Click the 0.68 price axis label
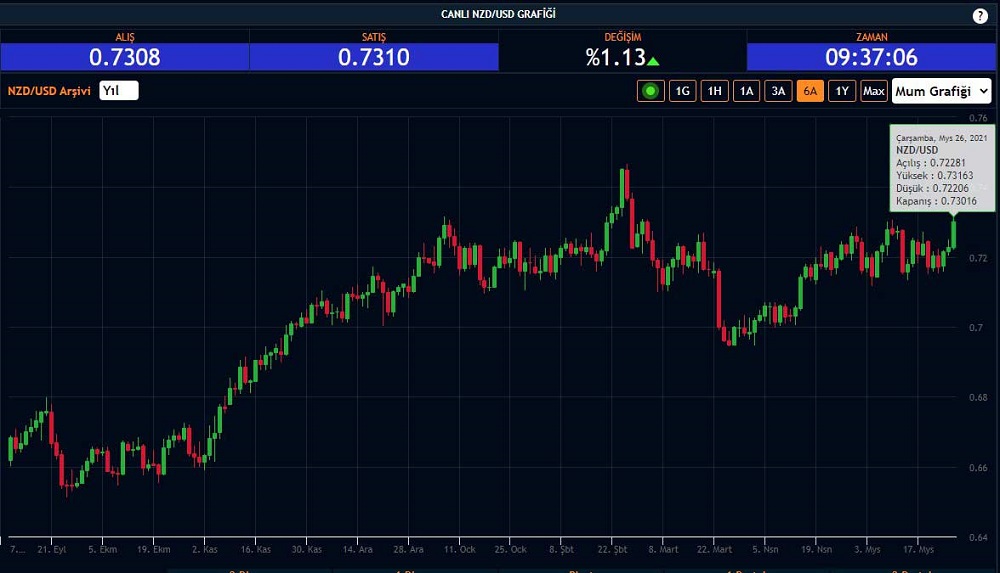This screenshot has width=1000, height=573. pos(978,398)
